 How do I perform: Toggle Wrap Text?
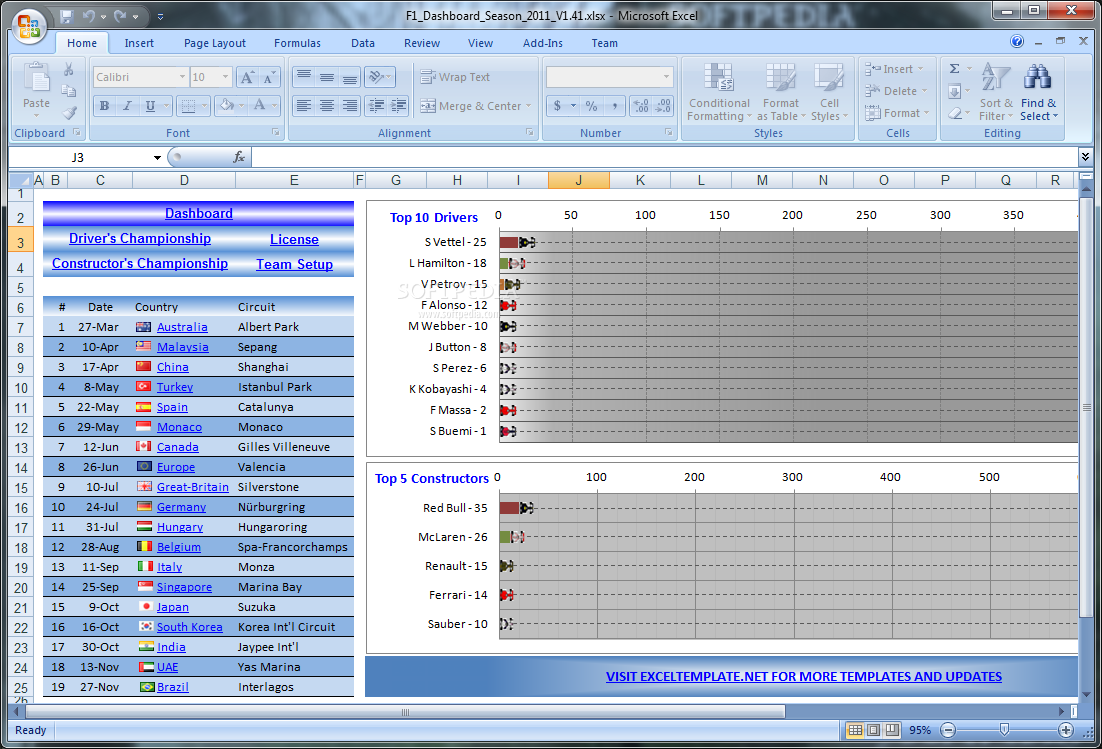[x=455, y=77]
